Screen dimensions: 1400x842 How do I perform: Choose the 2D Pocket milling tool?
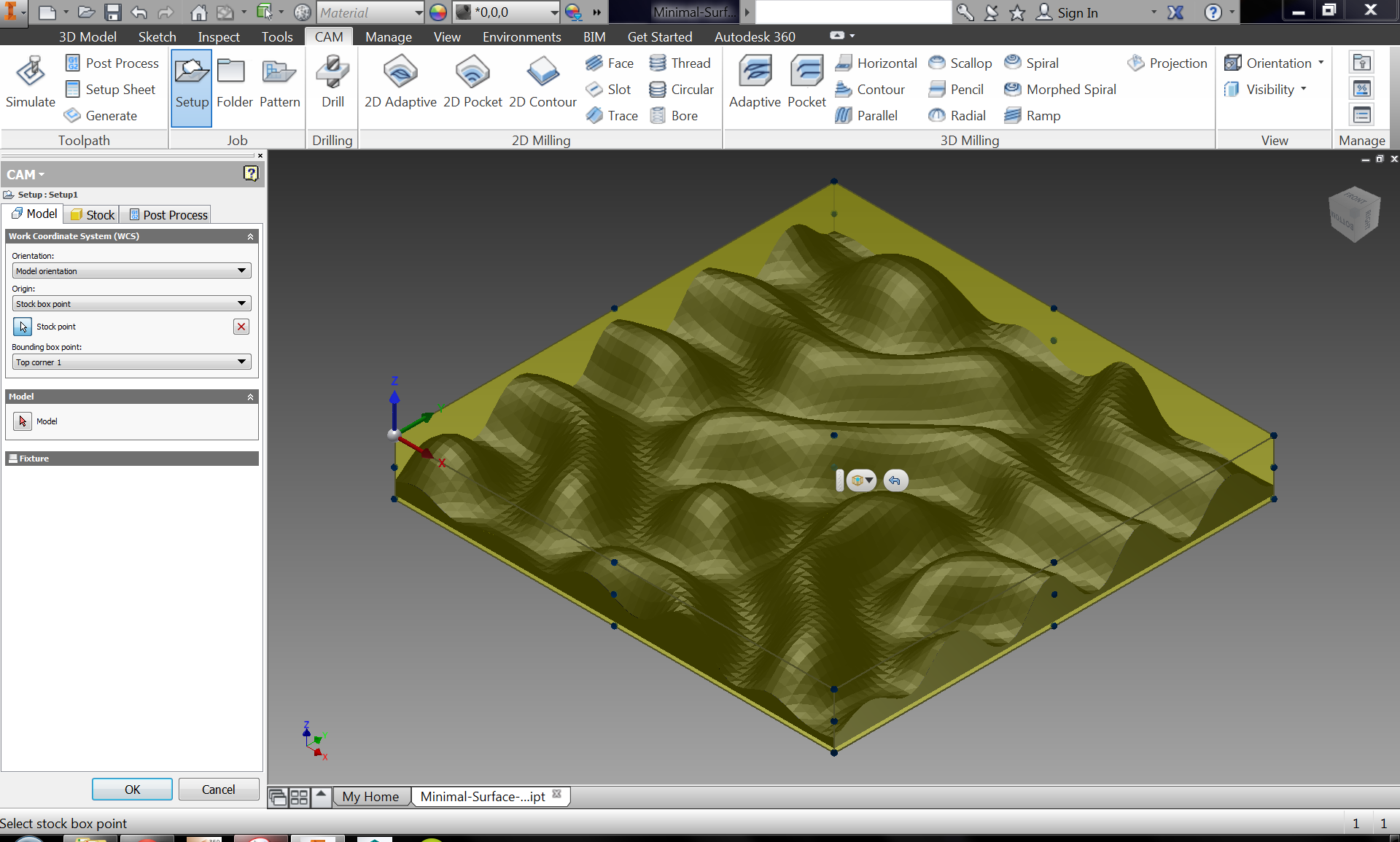[472, 82]
